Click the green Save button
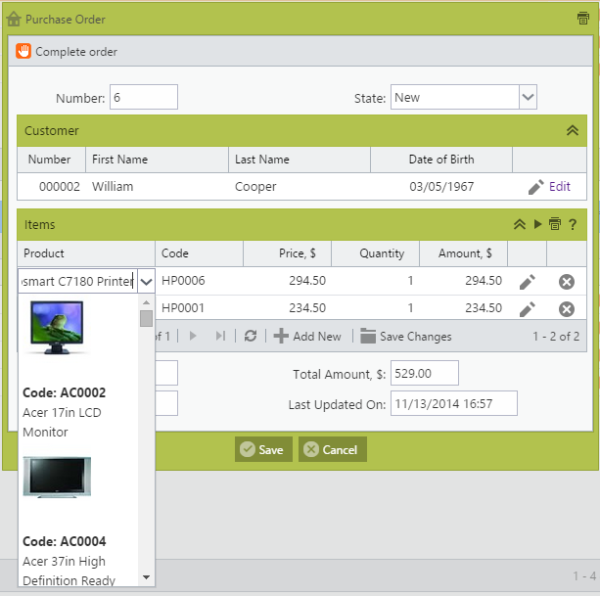This screenshot has height=596, width=600. tap(264, 449)
